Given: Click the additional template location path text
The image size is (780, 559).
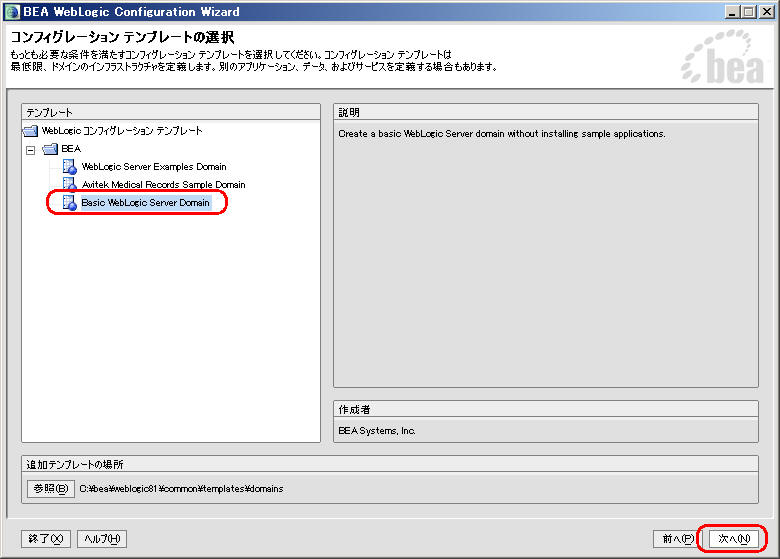Looking at the screenshot, I should 182,488.
